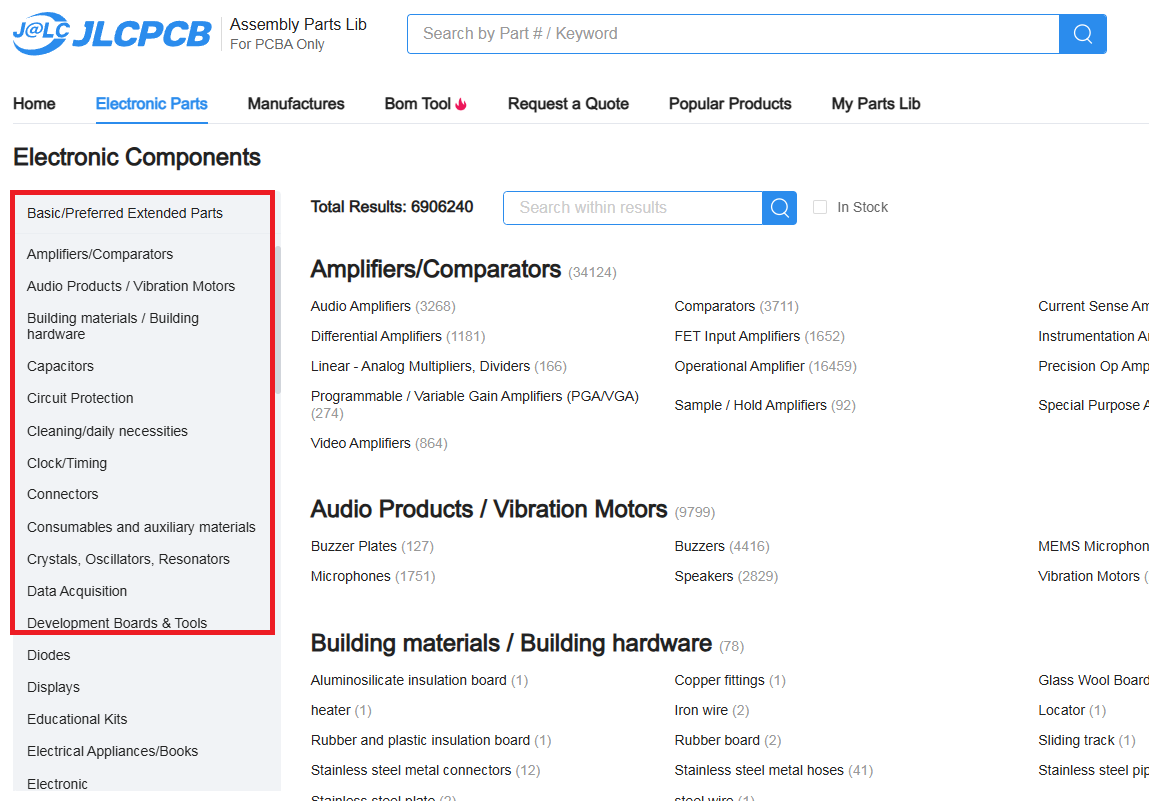Open the Sliding track (1) link
Image resolution: width=1149 pixels, height=801 pixels.
(x=1087, y=741)
